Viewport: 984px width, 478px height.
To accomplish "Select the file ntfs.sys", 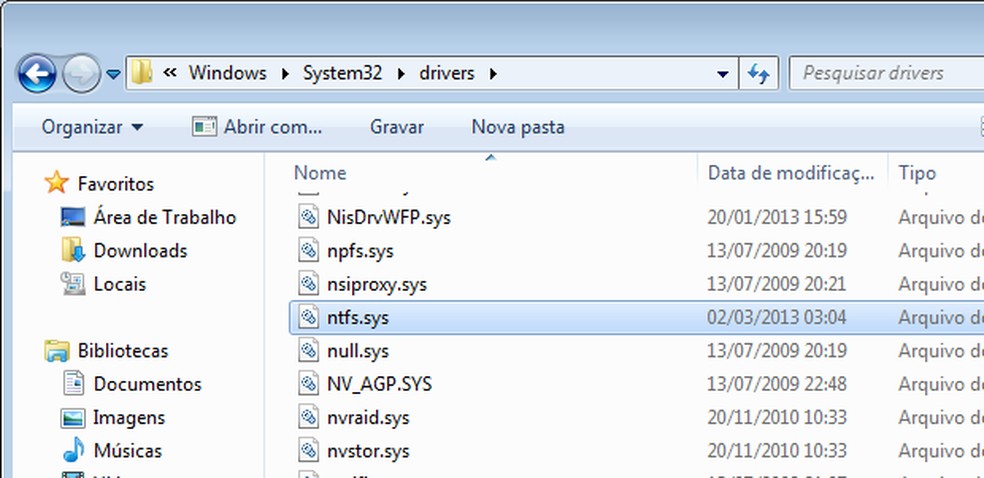I will click(x=358, y=317).
